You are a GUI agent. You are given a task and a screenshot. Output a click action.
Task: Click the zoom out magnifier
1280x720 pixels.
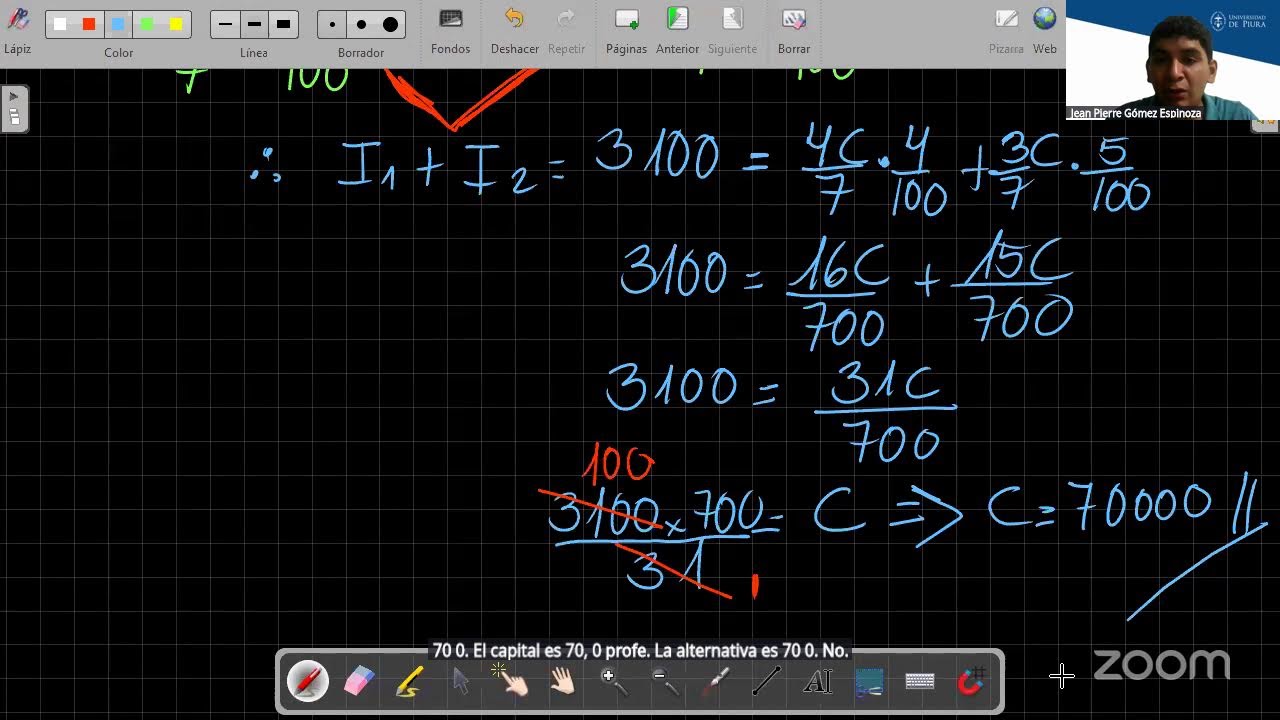click(x=665, y=682)
